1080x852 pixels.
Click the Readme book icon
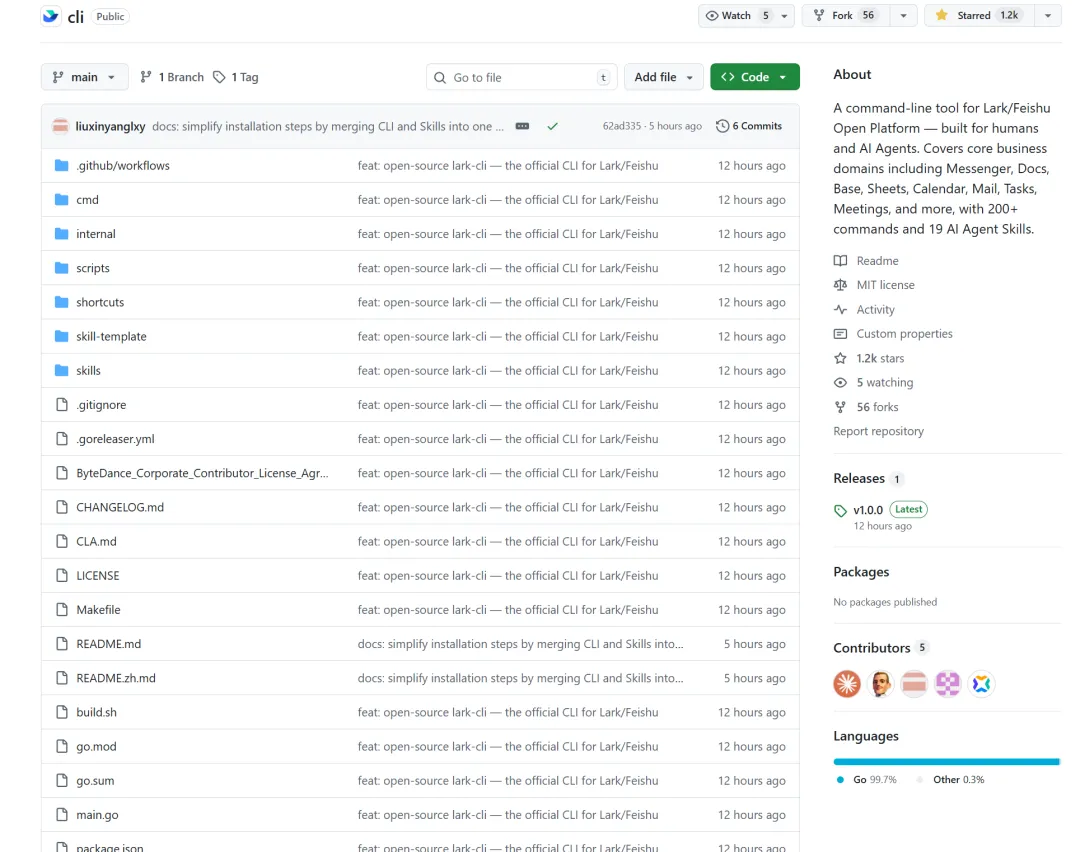[840, 260]
